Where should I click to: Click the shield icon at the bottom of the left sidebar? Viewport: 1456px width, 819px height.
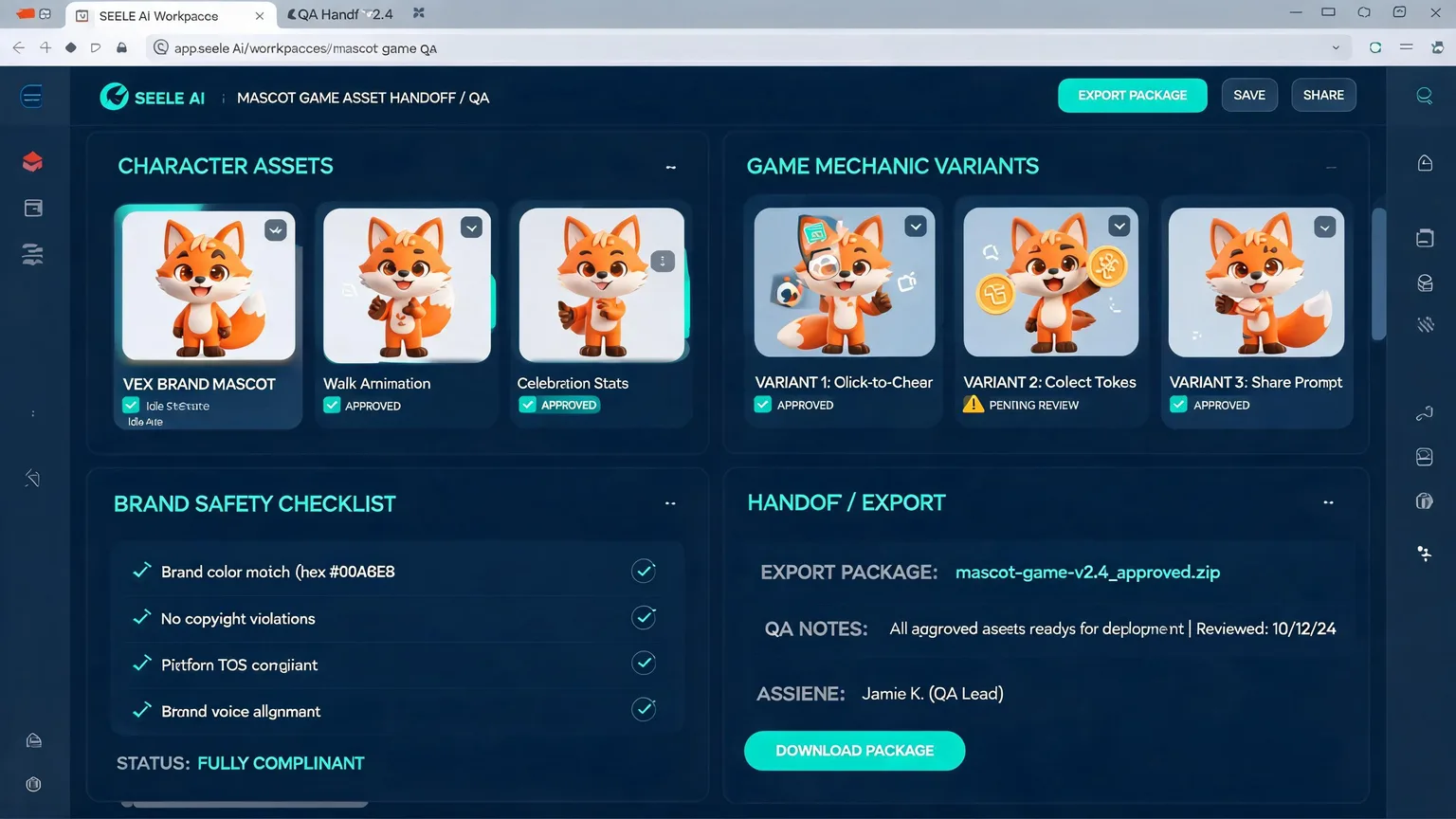click(x=33, y=784)
